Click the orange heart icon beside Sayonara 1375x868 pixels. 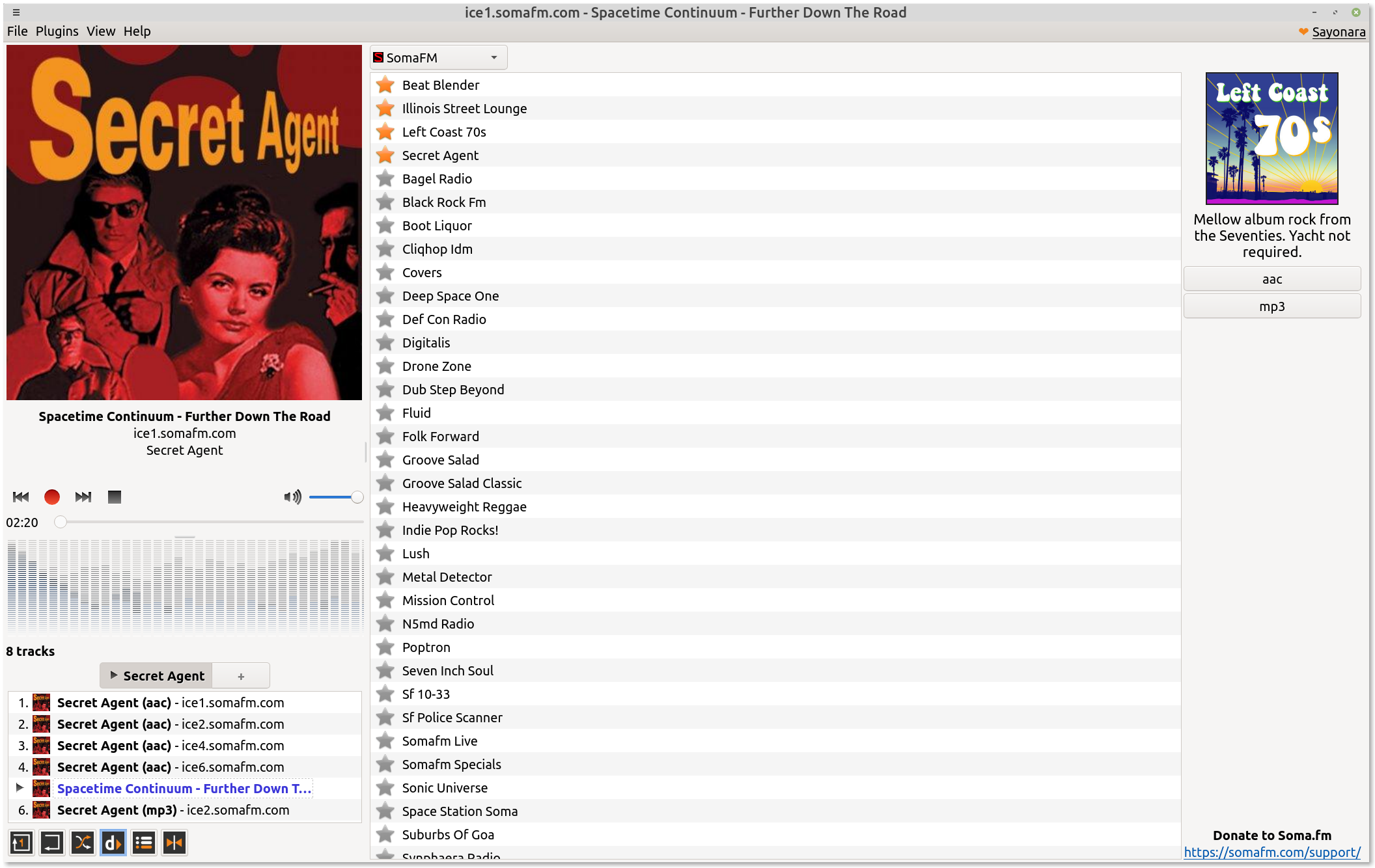[1303, 31]
